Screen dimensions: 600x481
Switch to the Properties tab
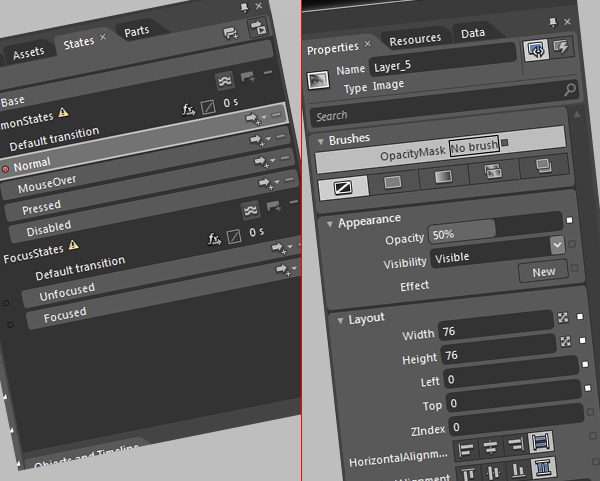click(x=333, y=49)
